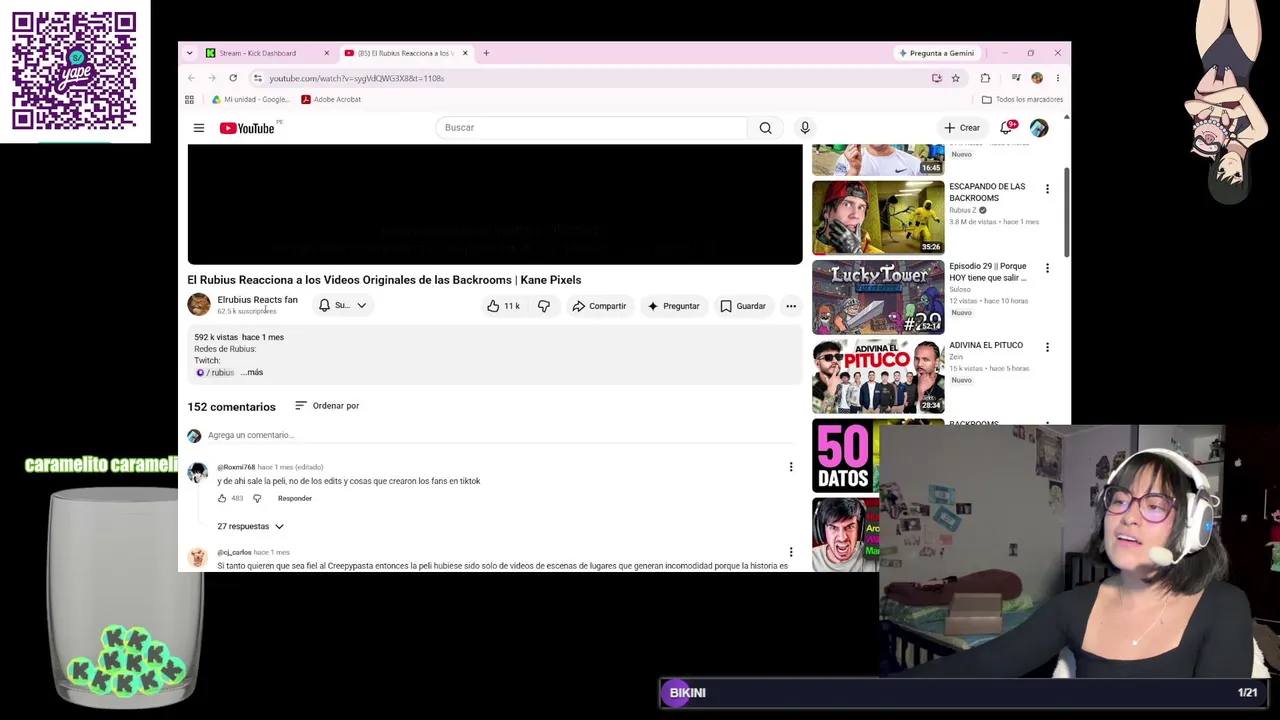The image size is (1280, 720).
Task: Like the comment by @Roxmi768
Action: pos(222,498)
